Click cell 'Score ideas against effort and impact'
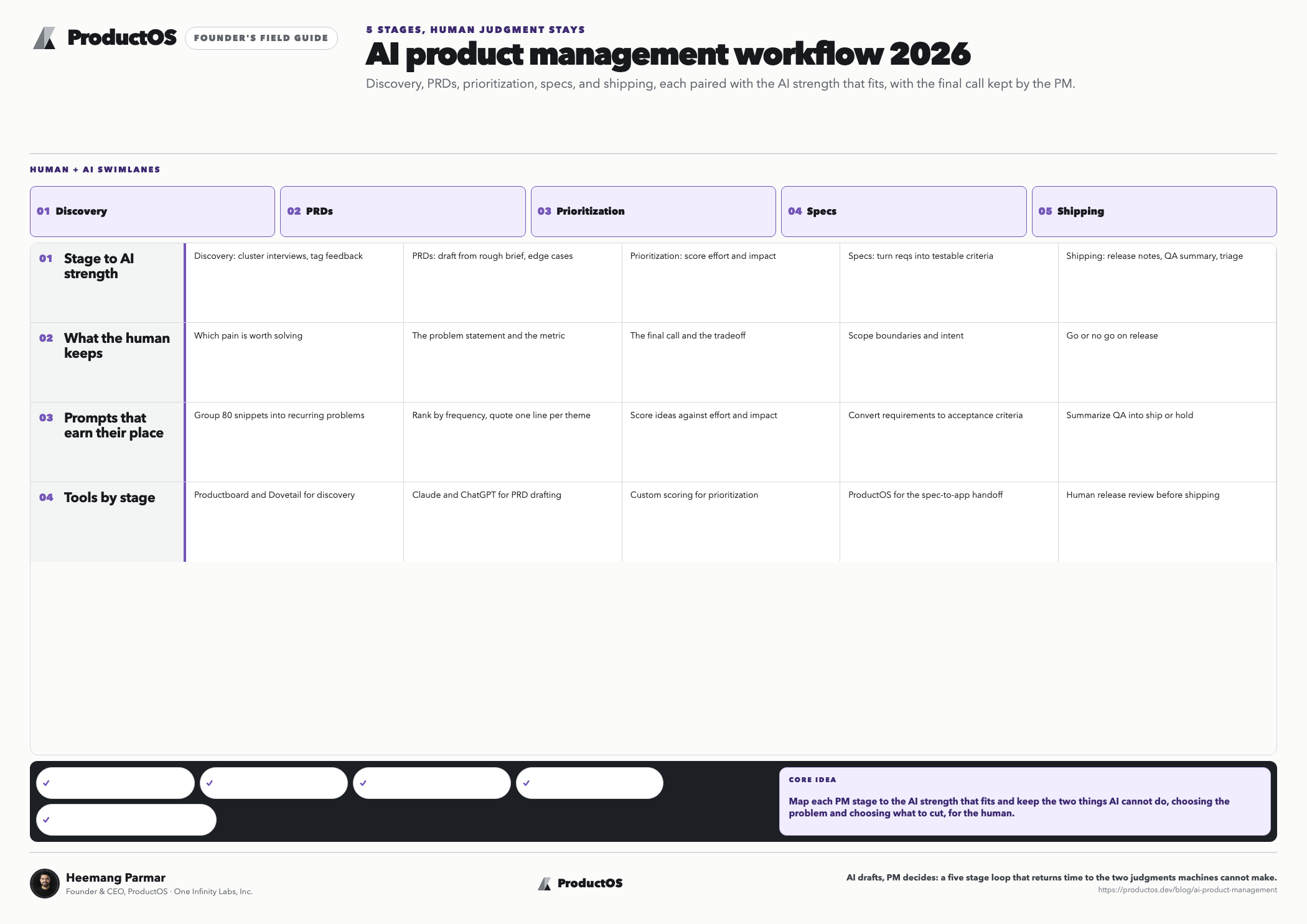The width and height of the screenshot is (1307, 924). (x=731, y=442)
